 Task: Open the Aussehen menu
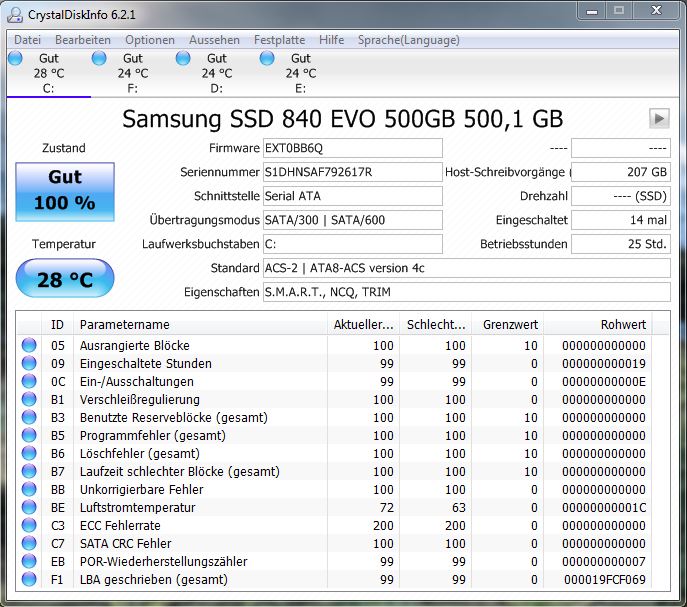coord(214,40)
